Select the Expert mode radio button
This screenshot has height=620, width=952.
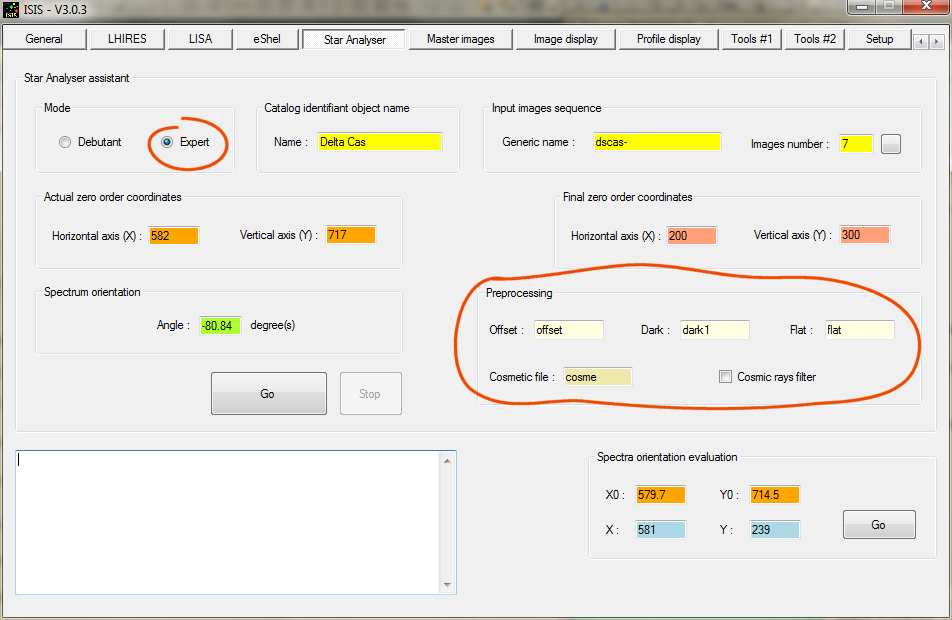(167, 142)
